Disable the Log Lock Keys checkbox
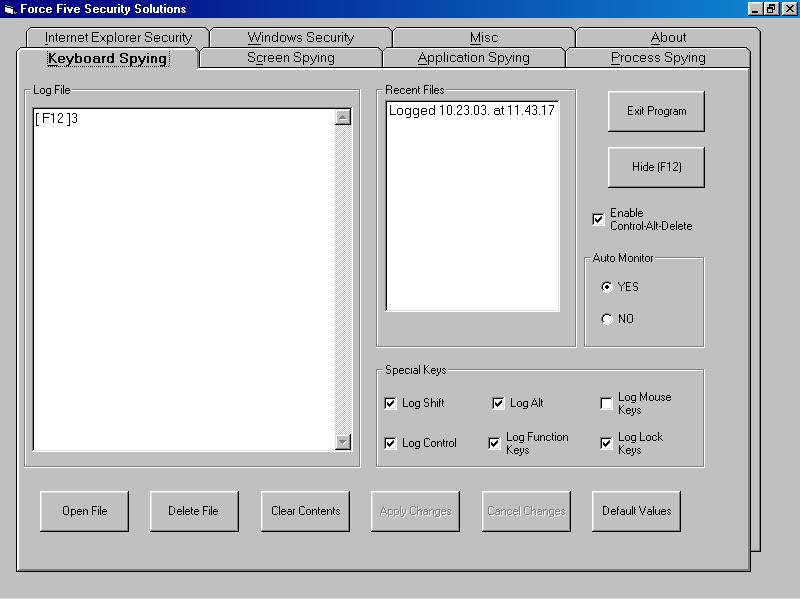Viewport: 800px width, 600px height. [606, 443]
